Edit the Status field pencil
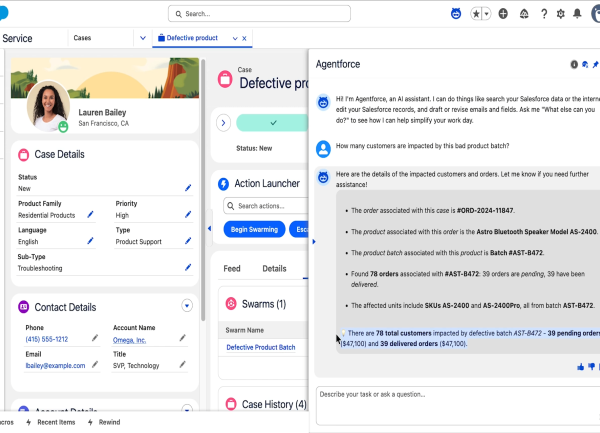The width and height of the screenshot is (600, 433). coord(188,188)
